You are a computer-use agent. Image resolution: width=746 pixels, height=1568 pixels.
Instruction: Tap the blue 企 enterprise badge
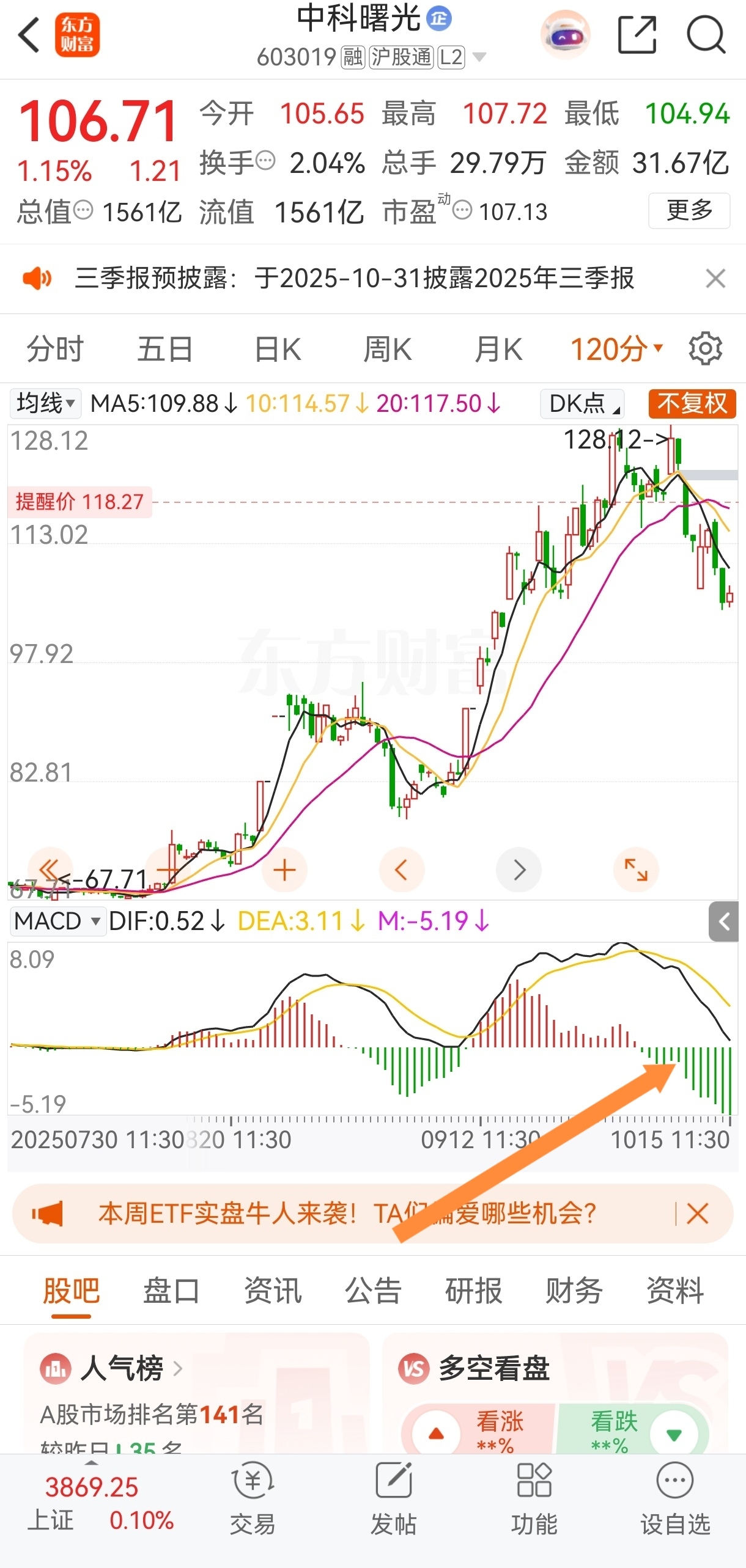coord(439,18)
